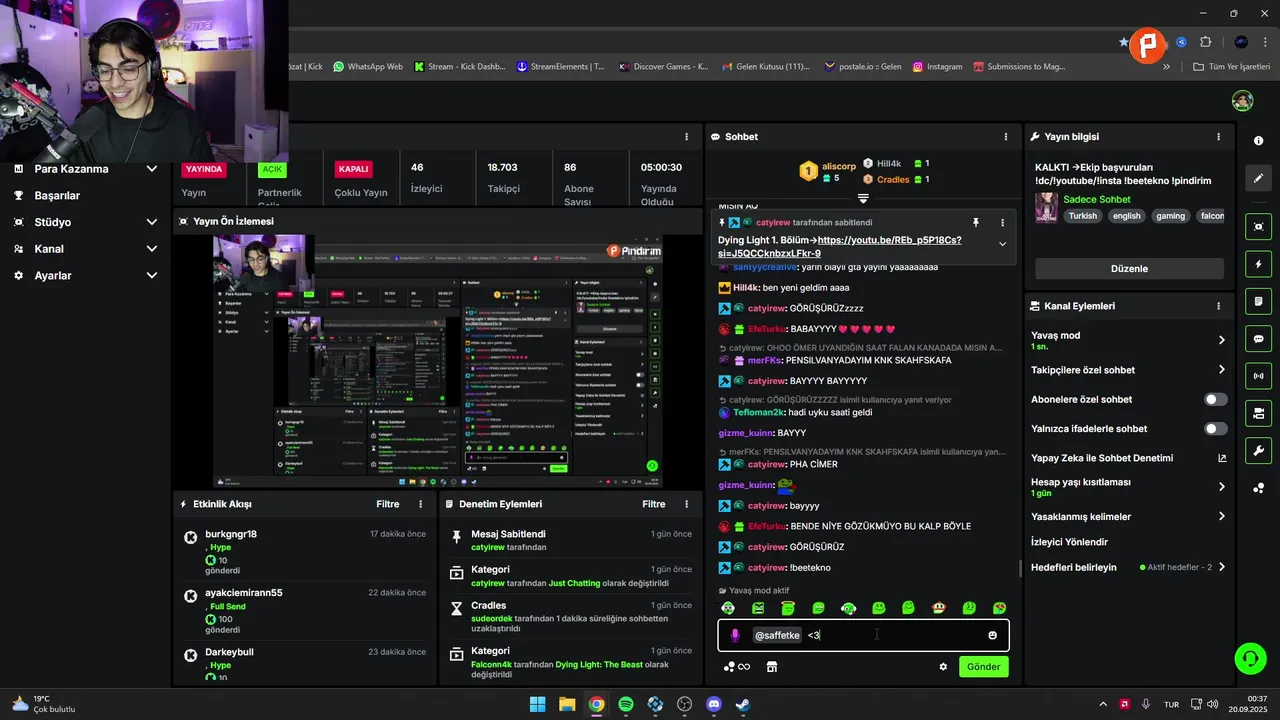Click the Turkish tag chip
The width and height of the screenshot is (1280, 720).
[1082, 216]
